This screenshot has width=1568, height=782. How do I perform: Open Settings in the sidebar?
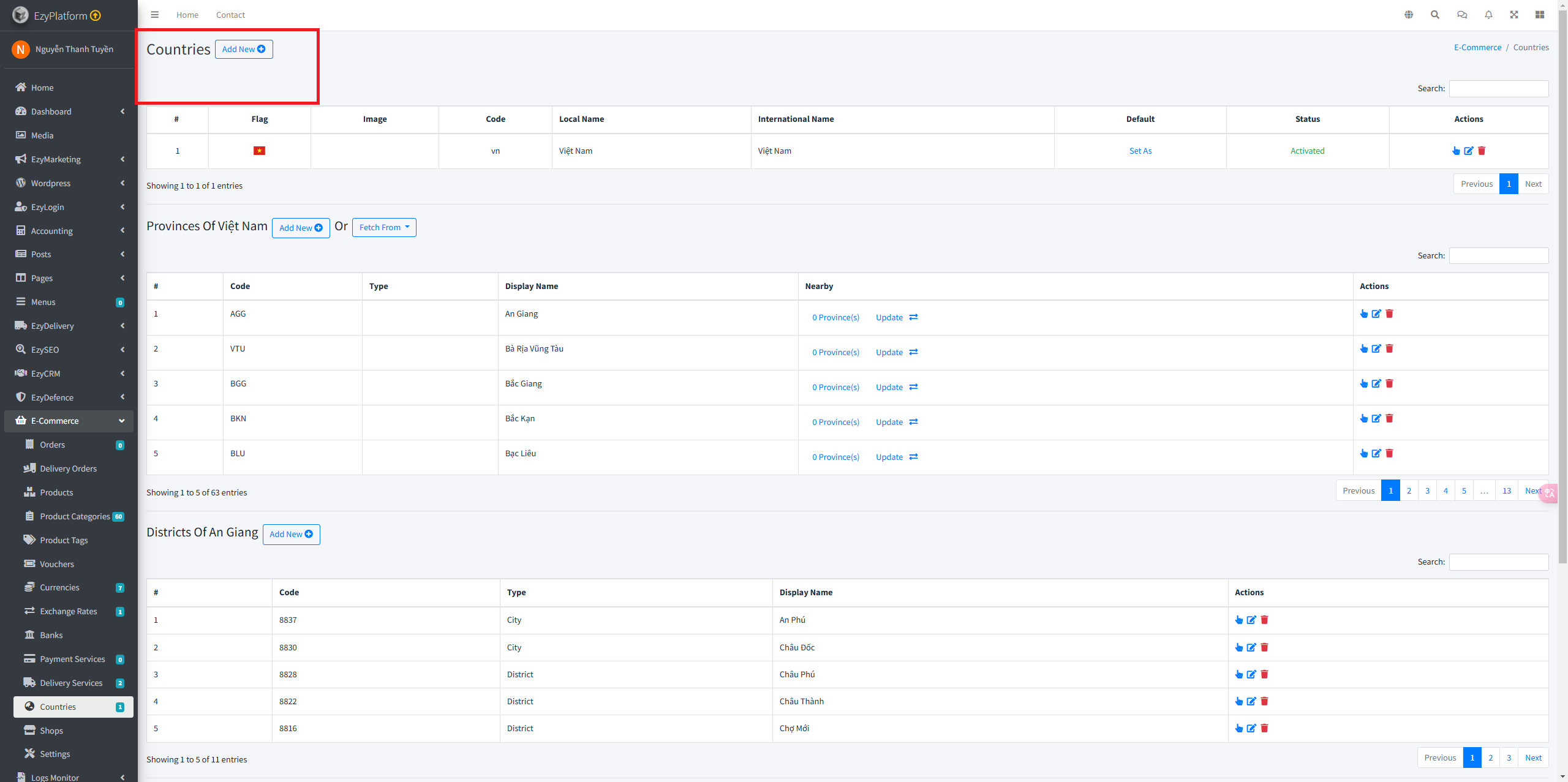73,754
